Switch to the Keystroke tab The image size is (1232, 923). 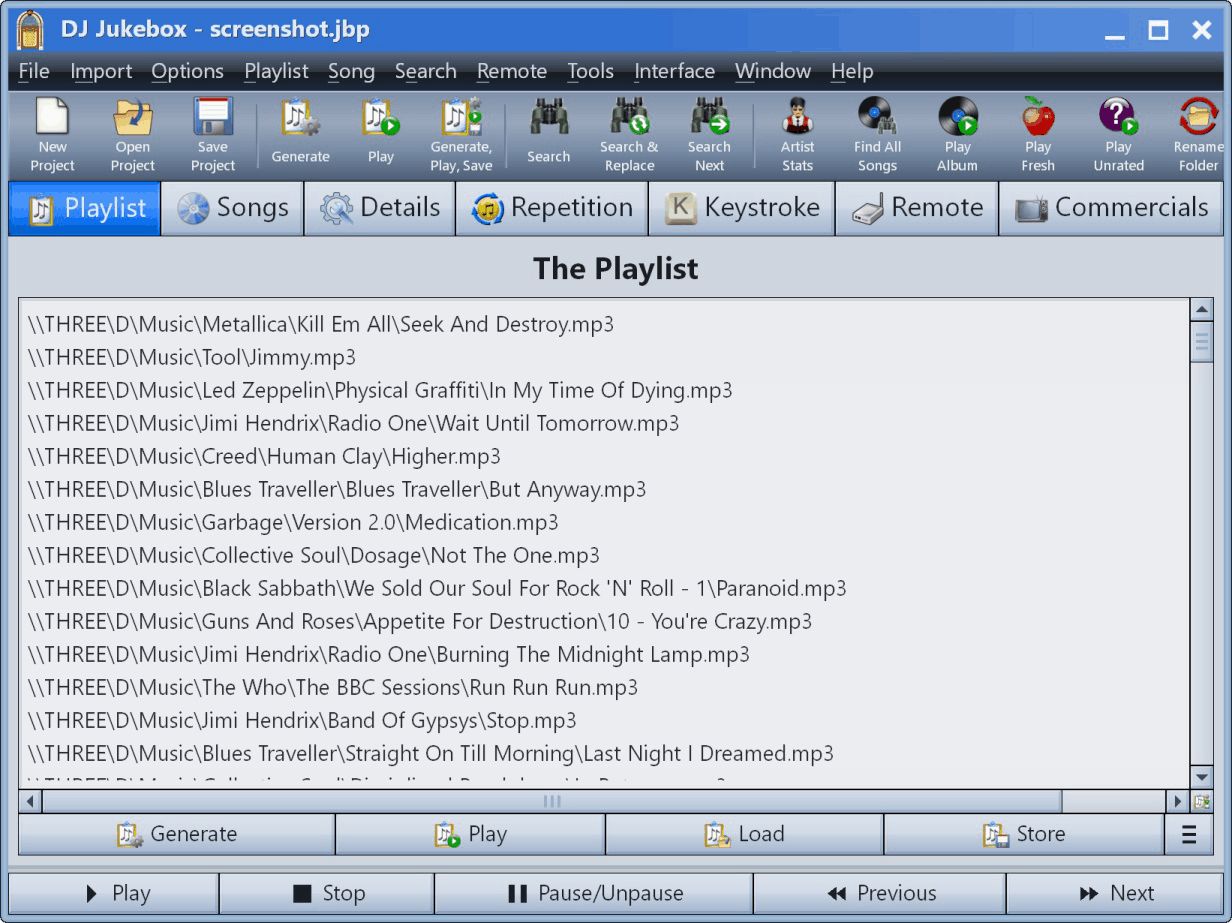pyautogui.click(x=742, y=208)
